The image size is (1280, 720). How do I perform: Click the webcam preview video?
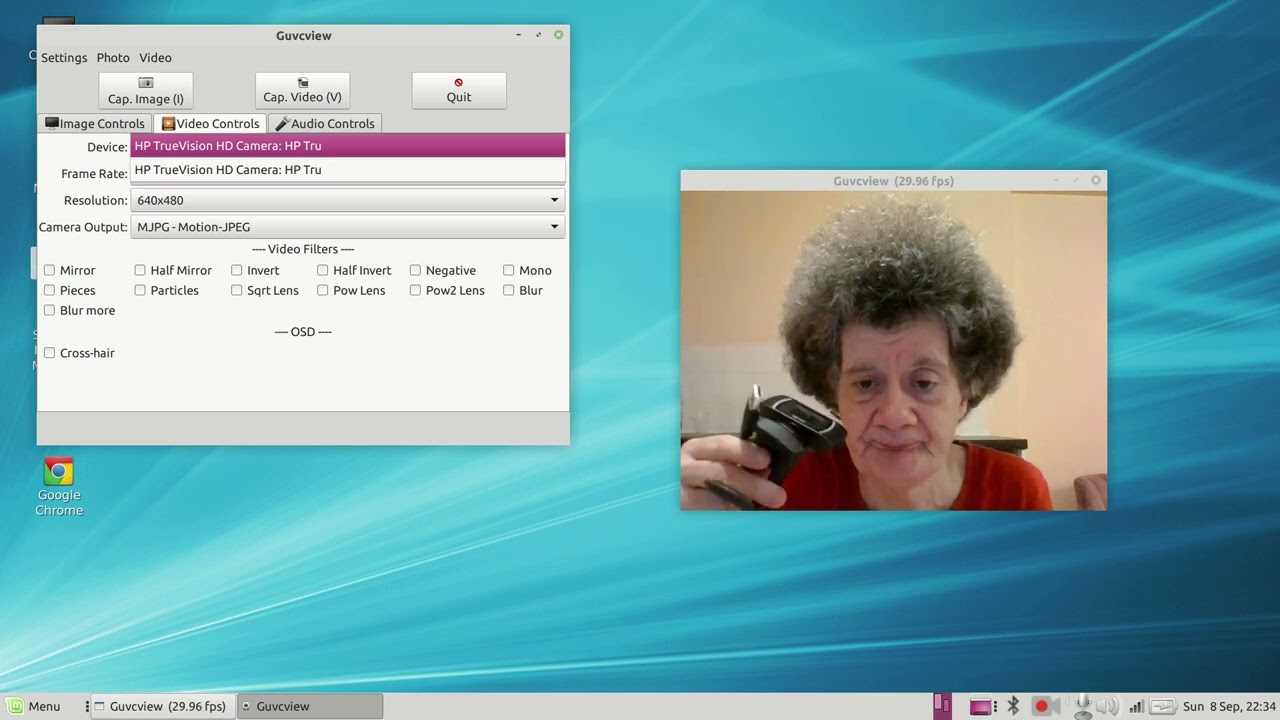[x=893, y=350]
